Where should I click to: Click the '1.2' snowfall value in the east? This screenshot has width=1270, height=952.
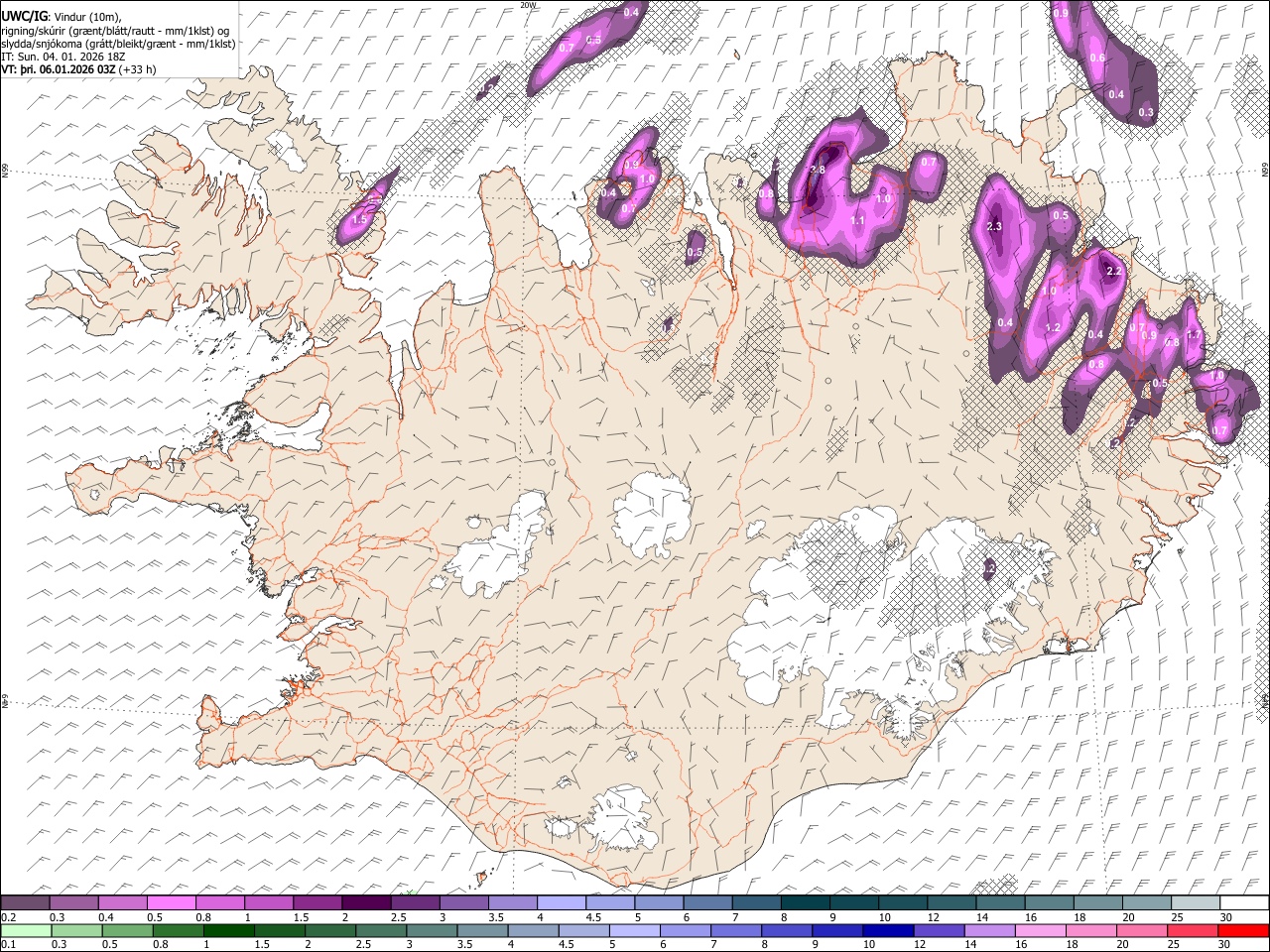(1054, 328)
